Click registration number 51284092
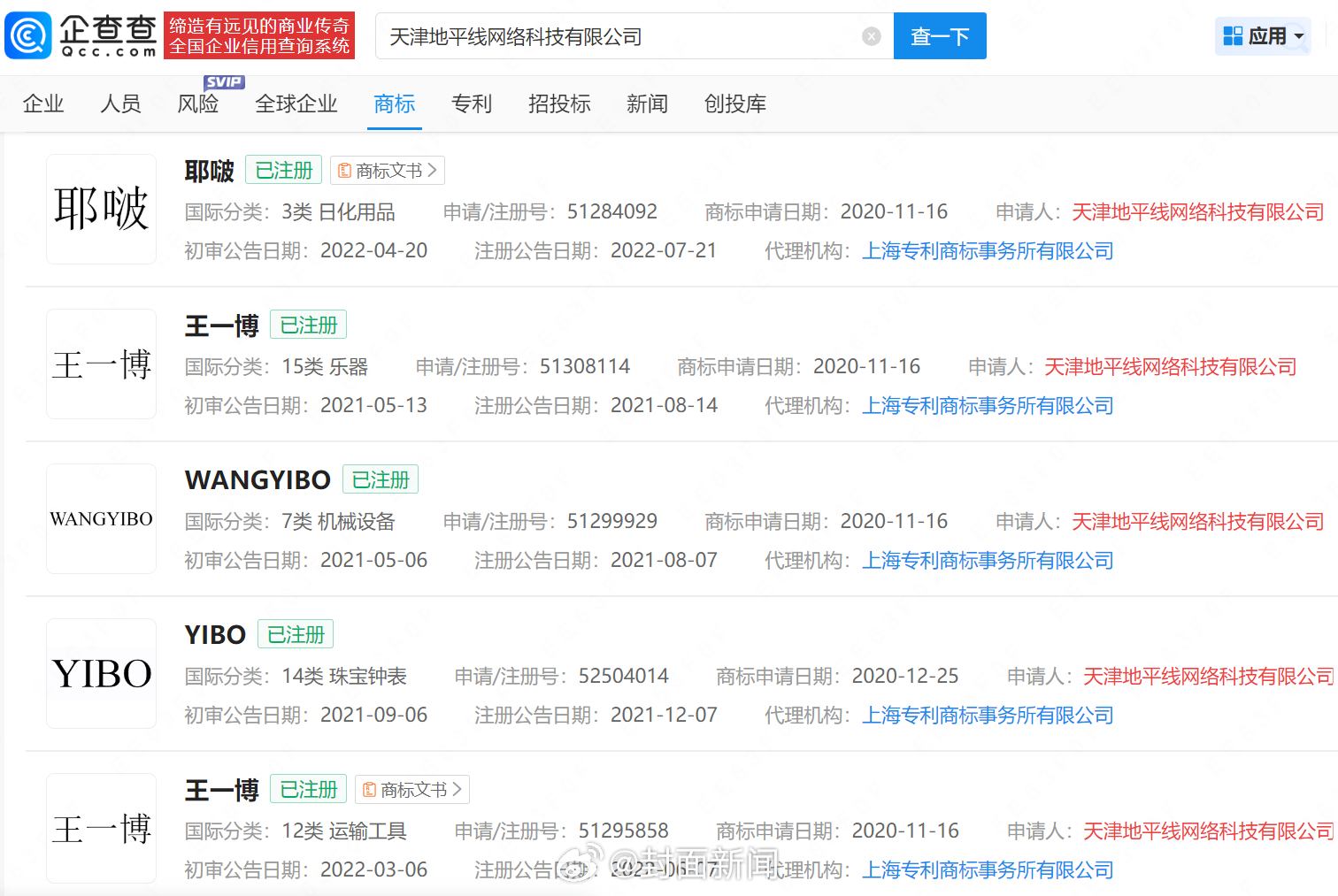 point(612,212)
